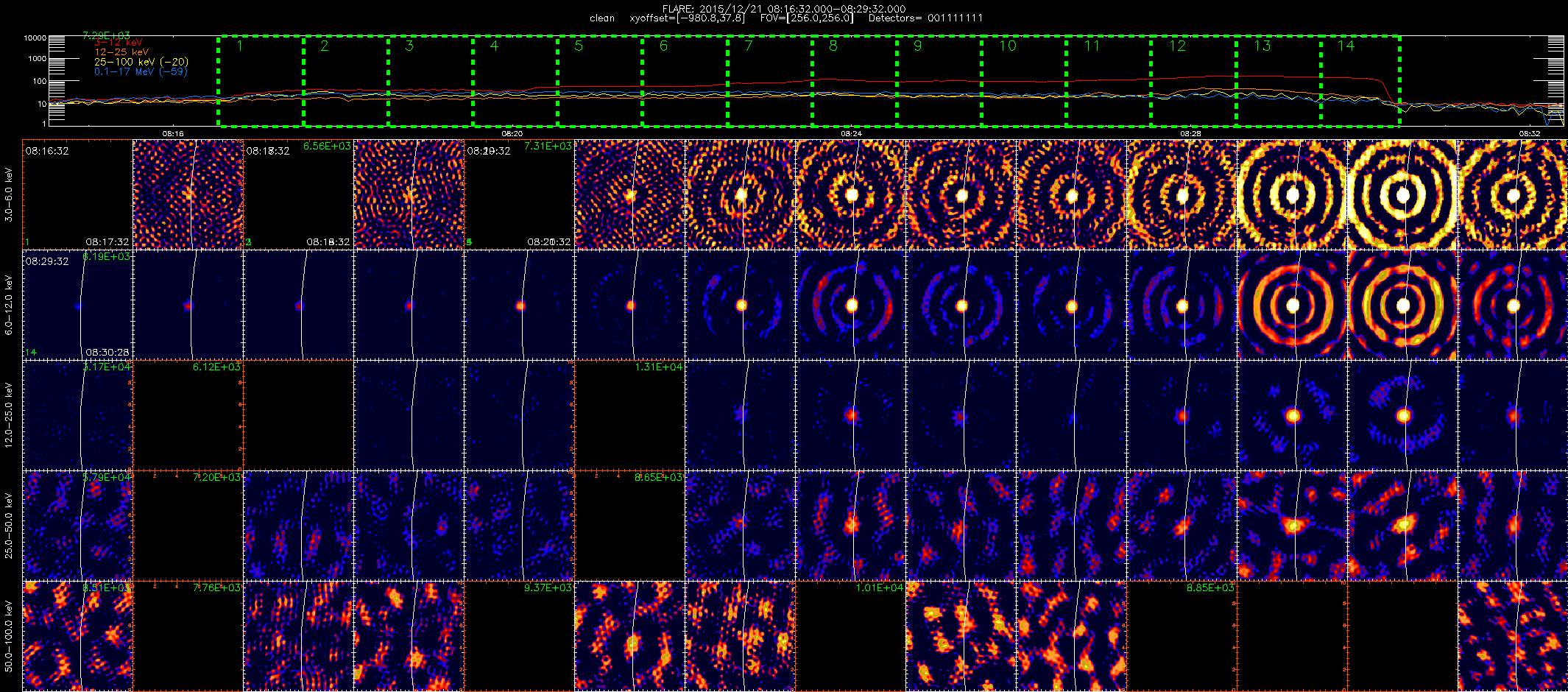Open the blank panel labeled 1.01E+04
The width and height of the screenshot is (1568, 692).
[x=850, y=635]
